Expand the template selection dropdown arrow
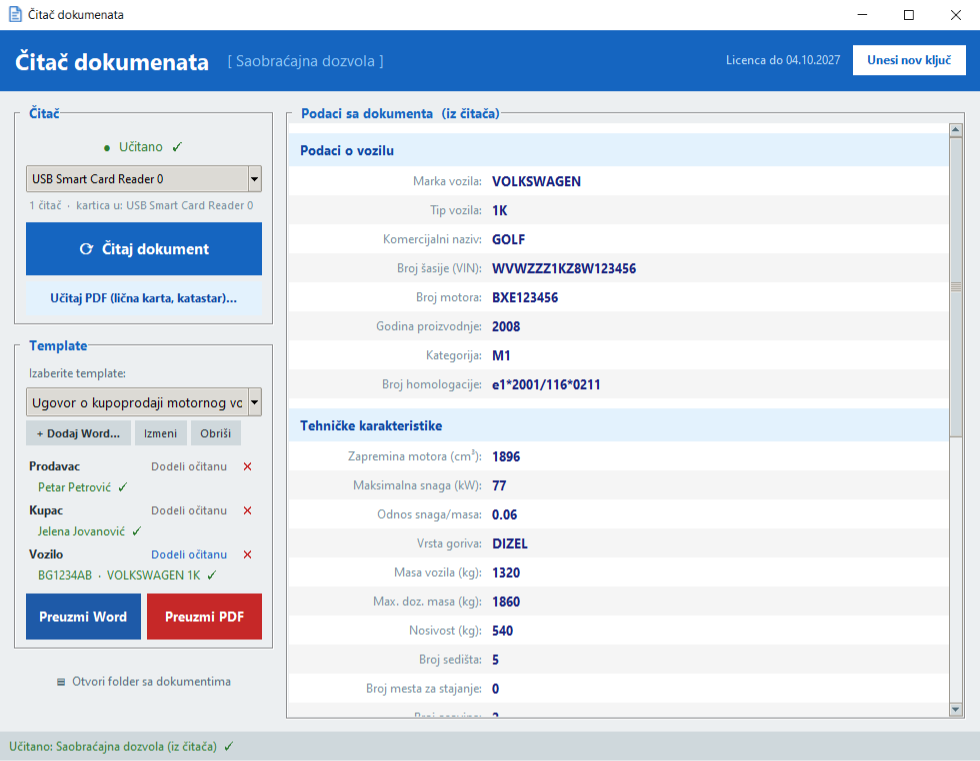 coord(254,402)
